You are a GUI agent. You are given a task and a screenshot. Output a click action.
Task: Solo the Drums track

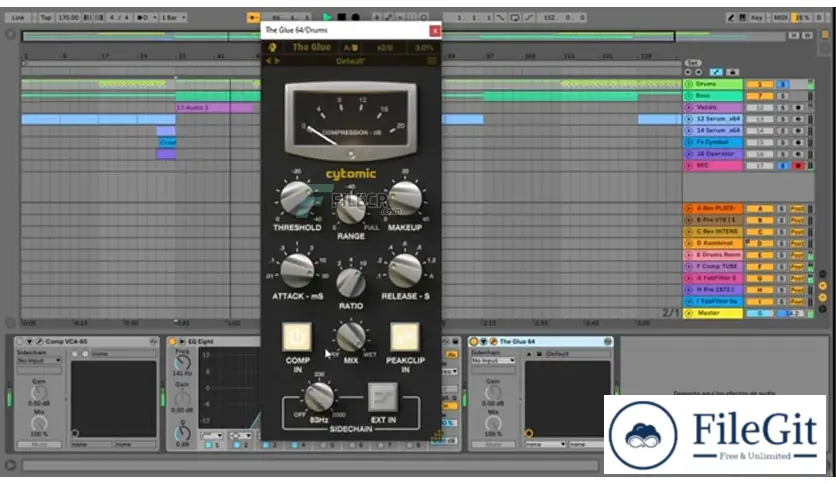click(782, 84)
